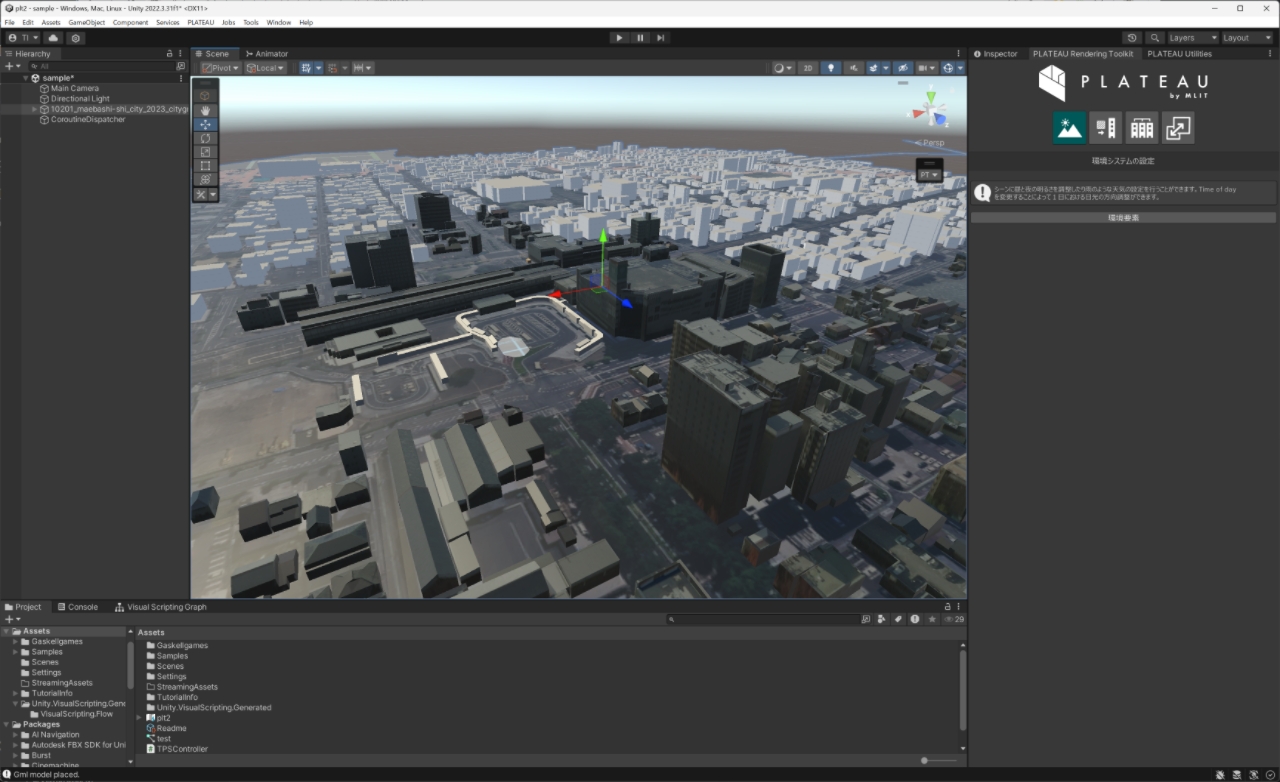Switch to the Console tab
The height and width of the screenshot is (782, 1280).
coord(78,607)
